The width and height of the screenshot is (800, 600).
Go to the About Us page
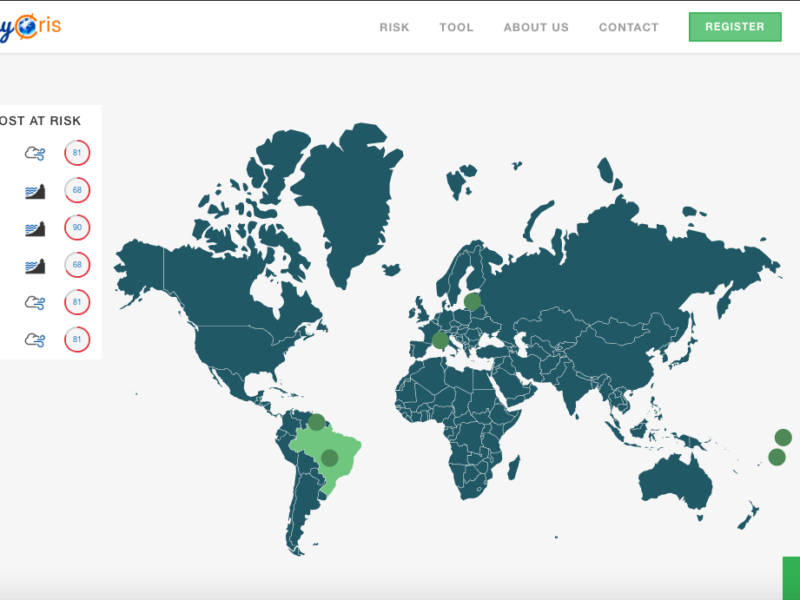(536, 27)
